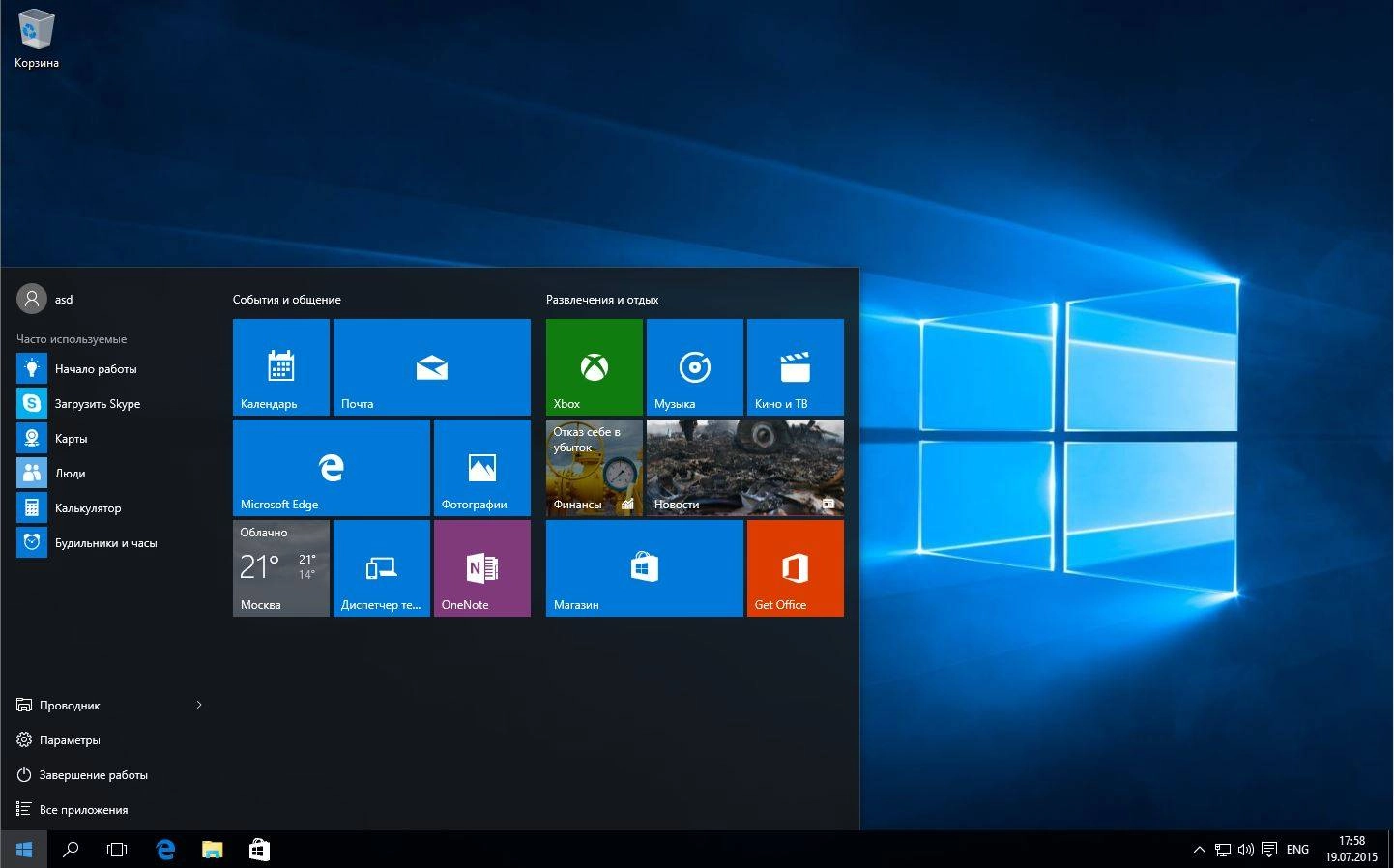Click the Windows Start button
Image resolution: width=1394 pixels, height=868 pixels.
[x=23, y=850]
